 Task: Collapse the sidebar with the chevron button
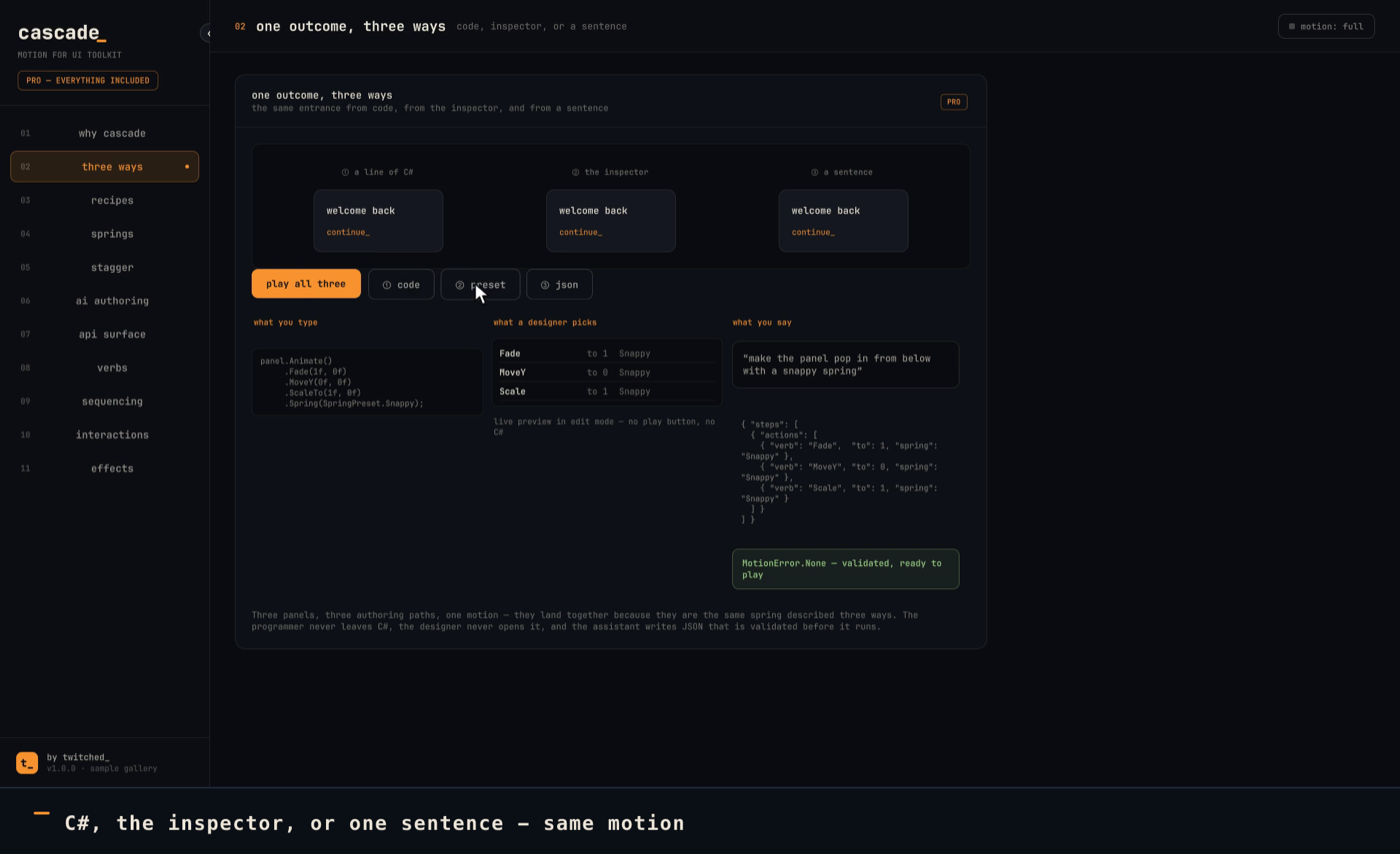coord(207,33)
